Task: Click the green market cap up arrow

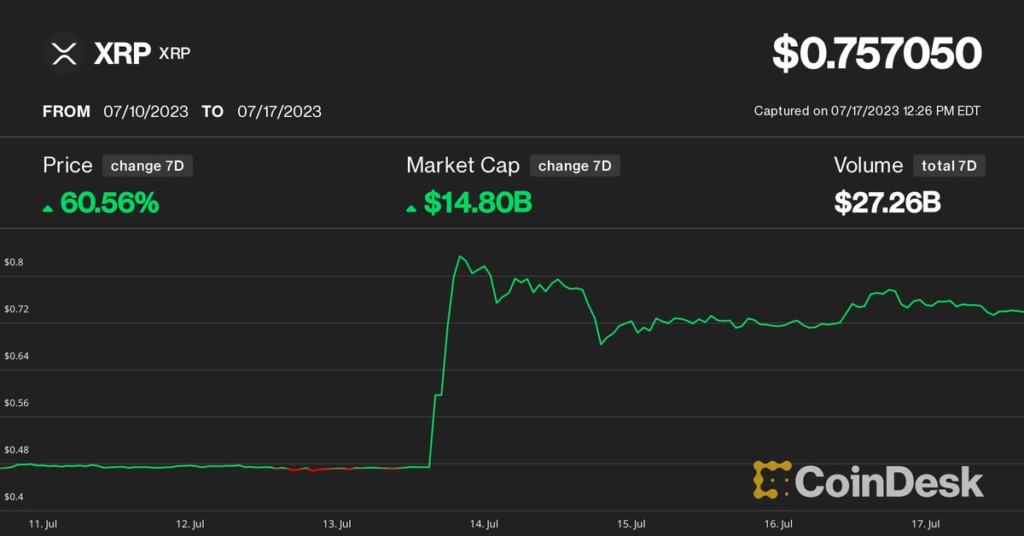Action: point(411,208)
